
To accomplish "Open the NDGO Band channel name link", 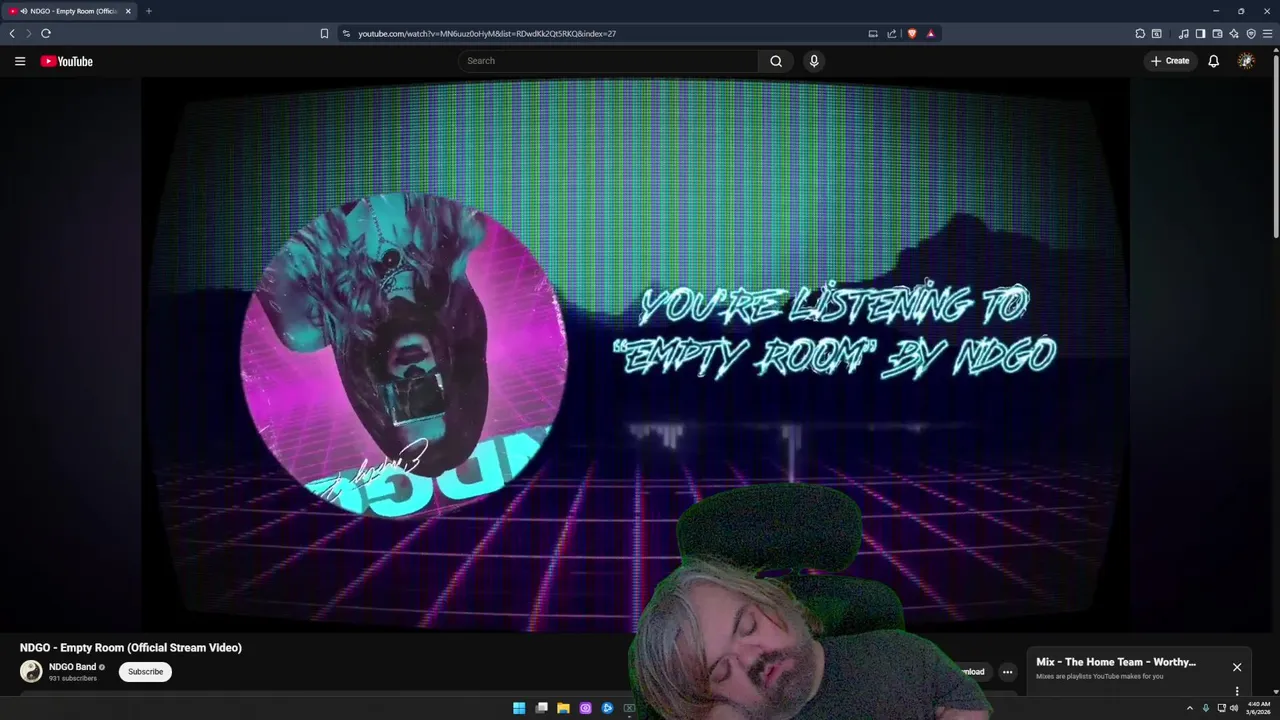I will click(x=72, y=667).
